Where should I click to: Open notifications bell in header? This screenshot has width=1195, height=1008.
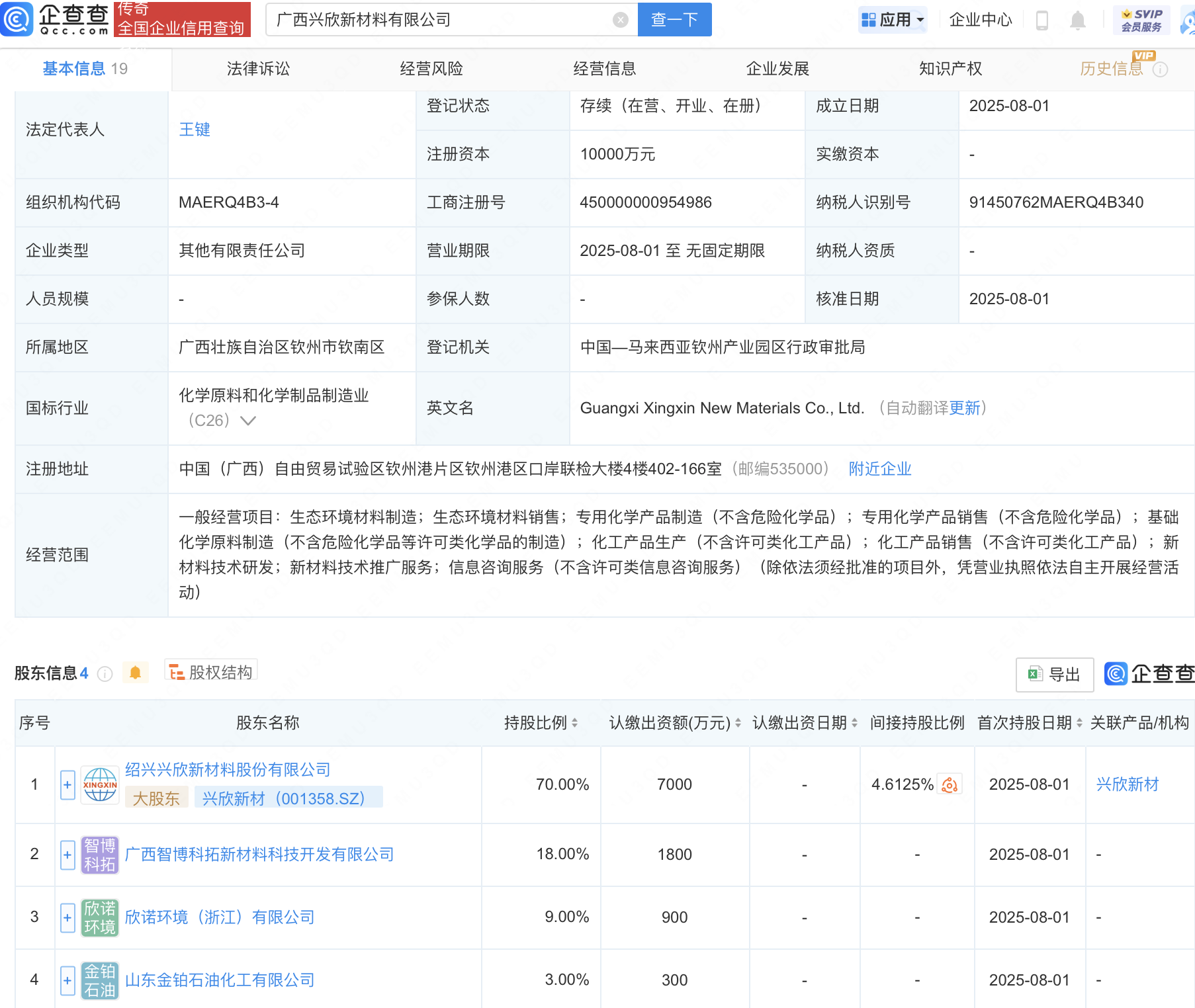click(x=1078, y=21)
